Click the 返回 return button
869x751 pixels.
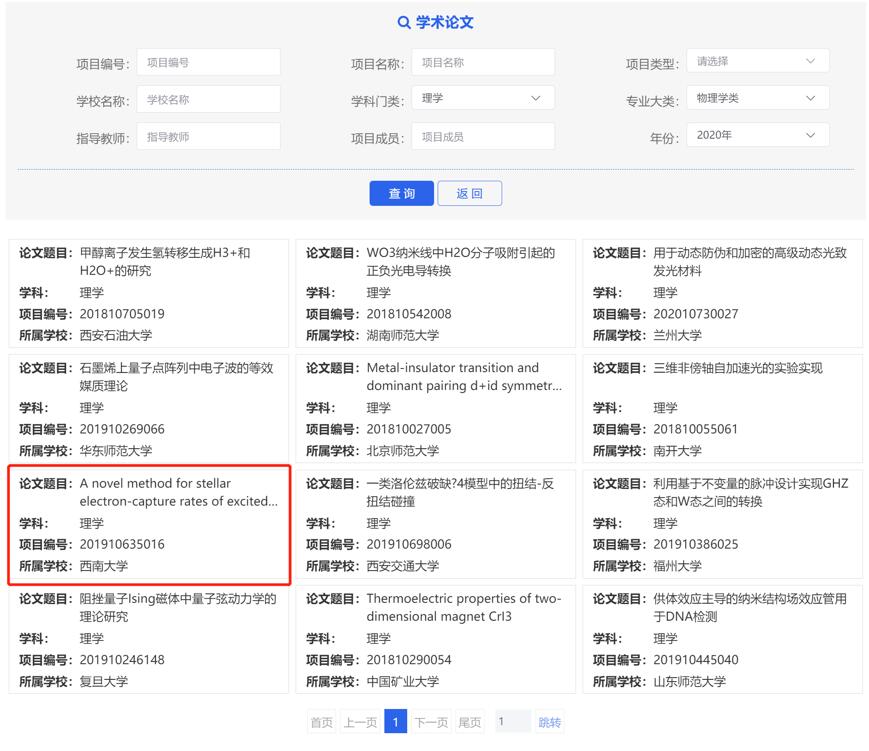pyautogui.click(x=469, y=193)
